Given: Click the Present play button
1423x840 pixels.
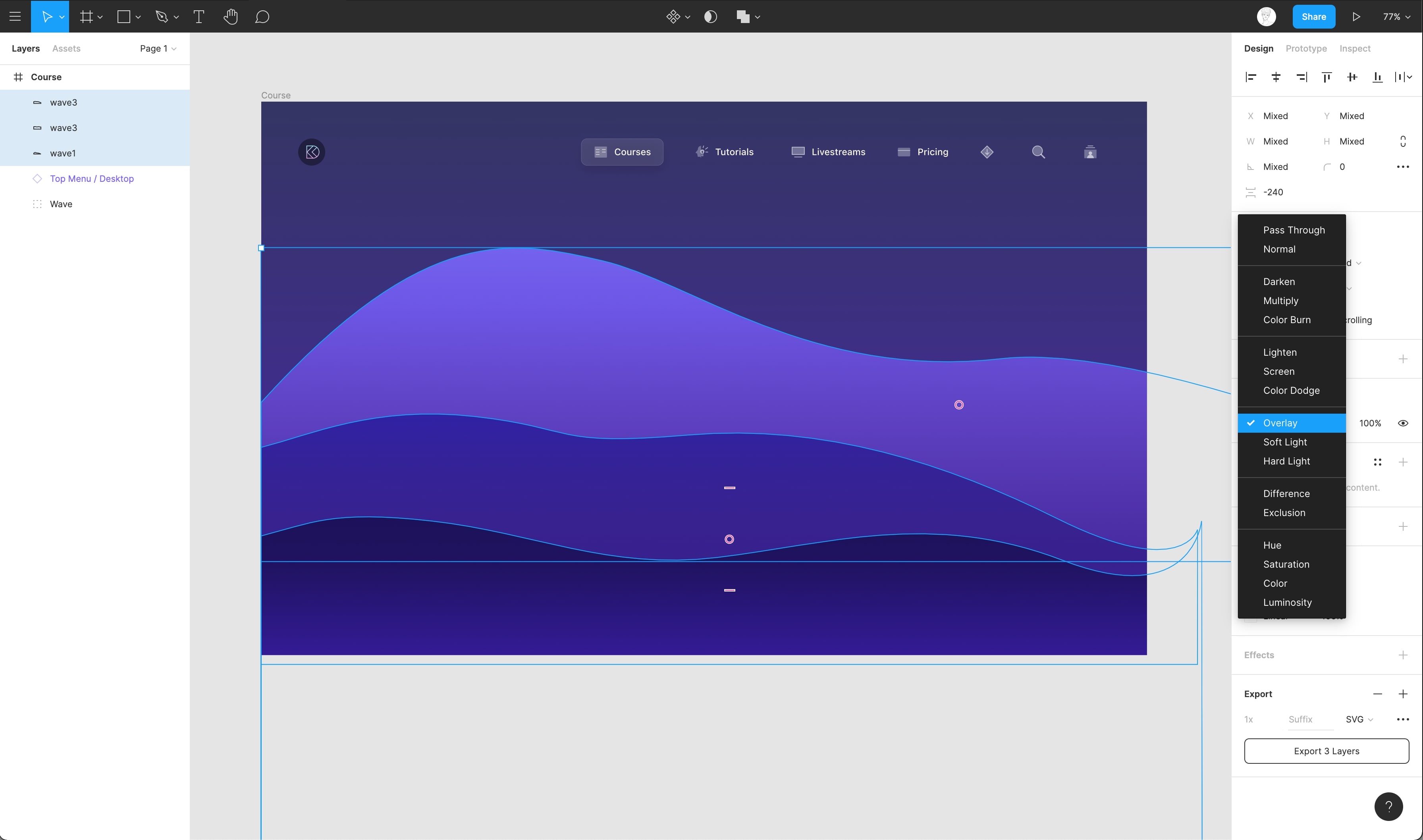Looking at the screenshot, I should click(1356, 16).
